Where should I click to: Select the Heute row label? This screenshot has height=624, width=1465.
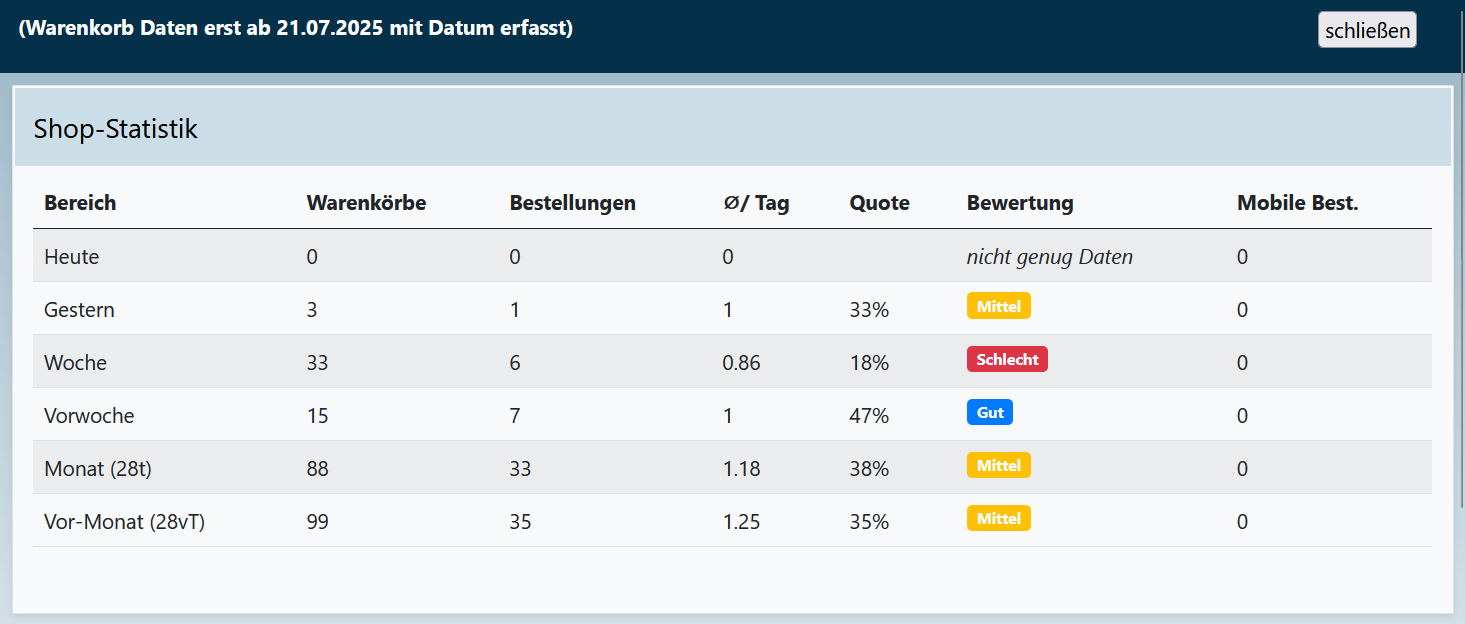click(72, 257)
